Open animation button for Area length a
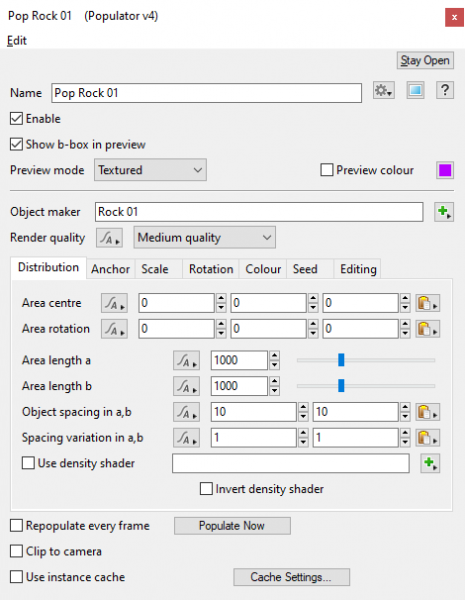Viewport: 465px width, 600px height. click(186, 360)
